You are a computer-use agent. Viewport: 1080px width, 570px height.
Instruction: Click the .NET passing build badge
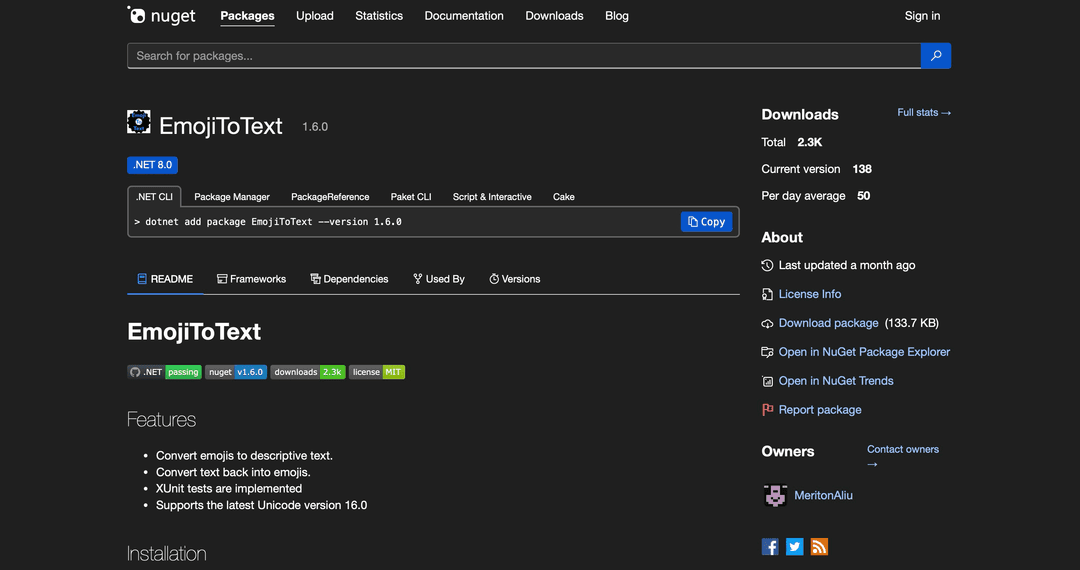pos(165,372)
